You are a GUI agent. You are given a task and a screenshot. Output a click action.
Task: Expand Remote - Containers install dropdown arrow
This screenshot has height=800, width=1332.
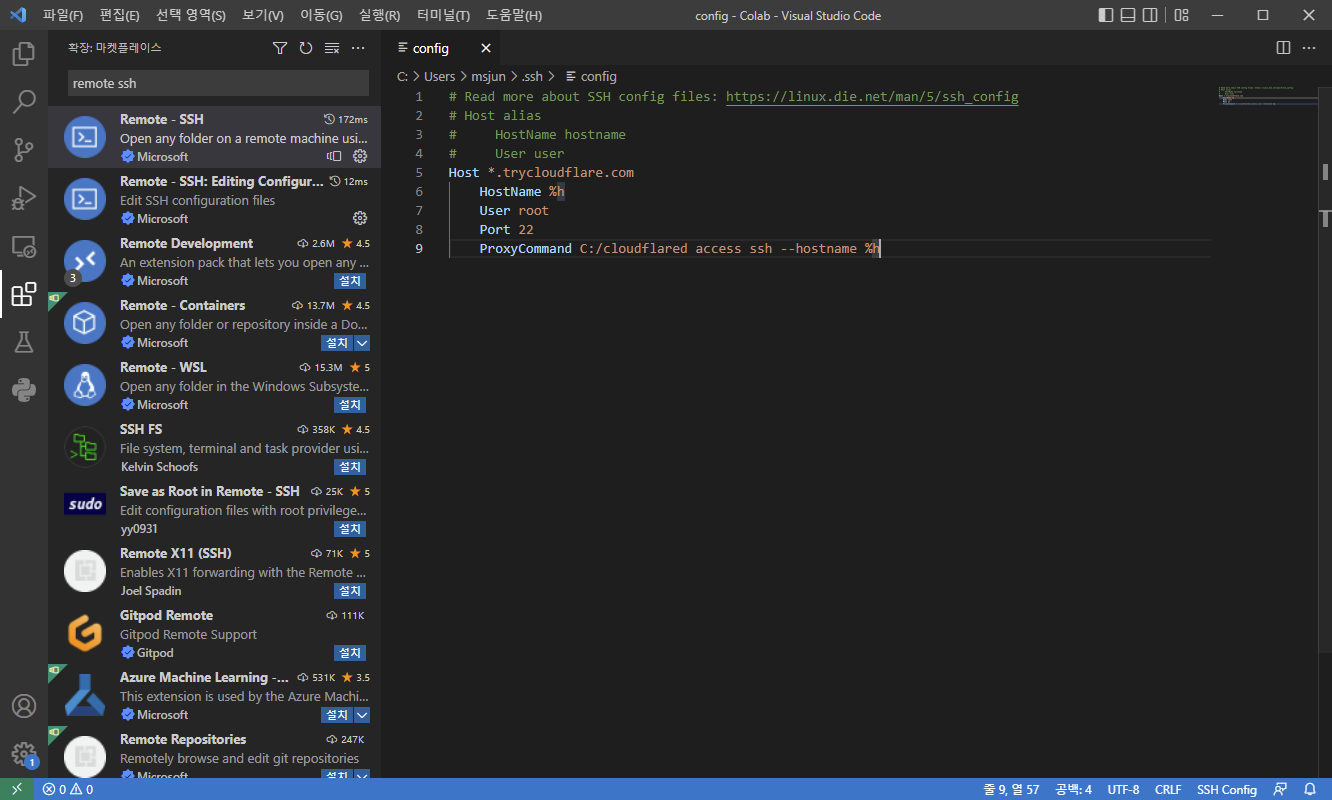tap(362, 343)
